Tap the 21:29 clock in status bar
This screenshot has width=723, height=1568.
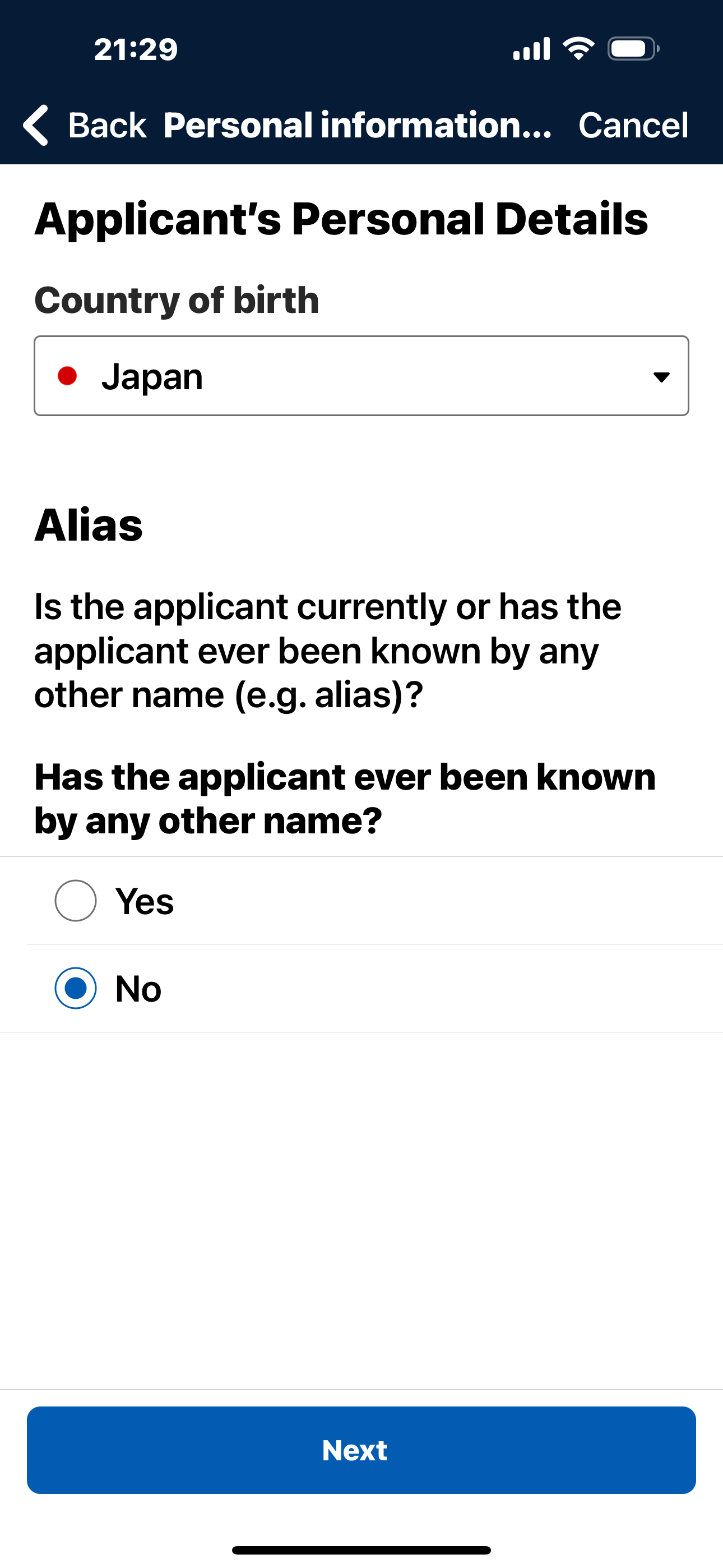[136, 49]
